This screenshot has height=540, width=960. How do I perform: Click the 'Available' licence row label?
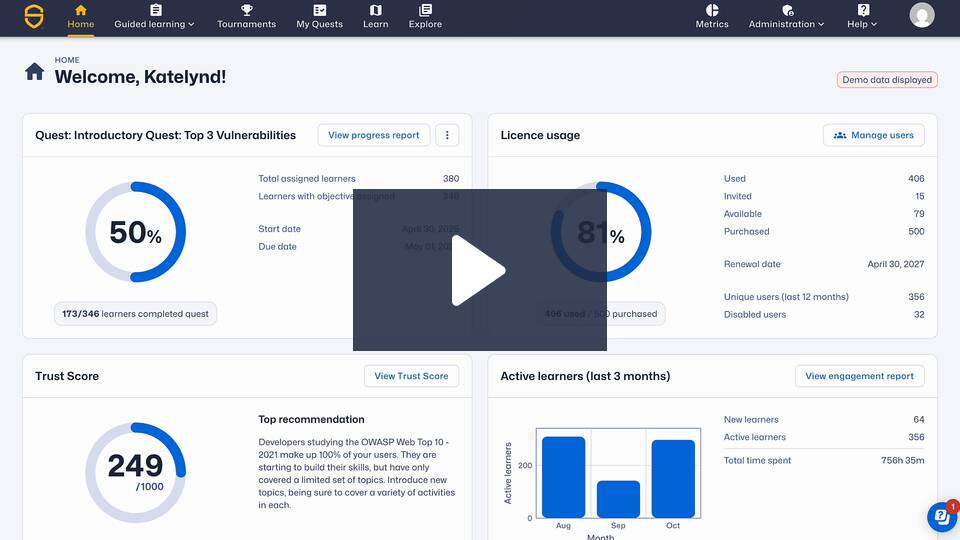[x=743, y=214]
